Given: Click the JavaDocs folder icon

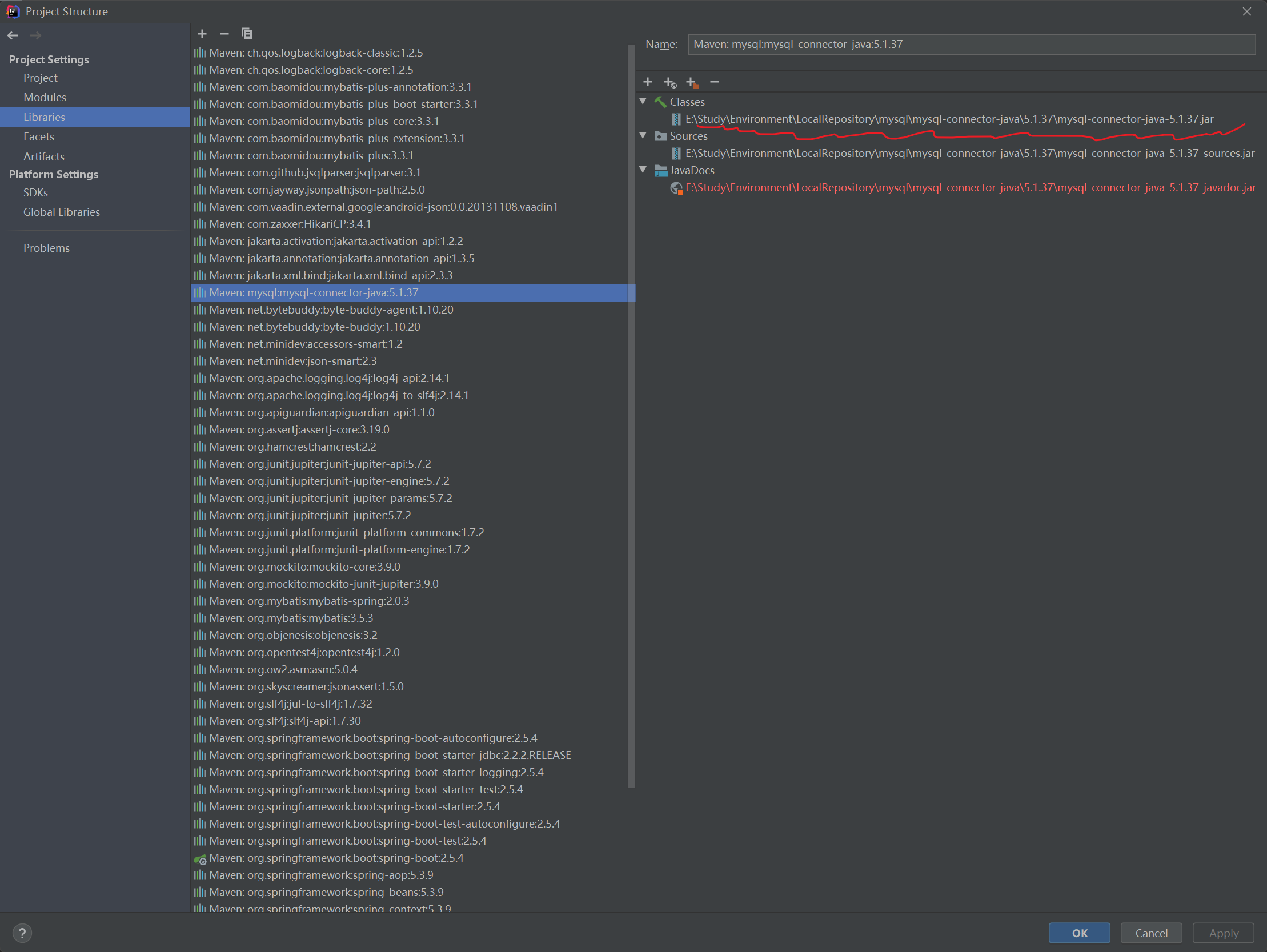Looking at the screenshot, I should pos(660,171).
